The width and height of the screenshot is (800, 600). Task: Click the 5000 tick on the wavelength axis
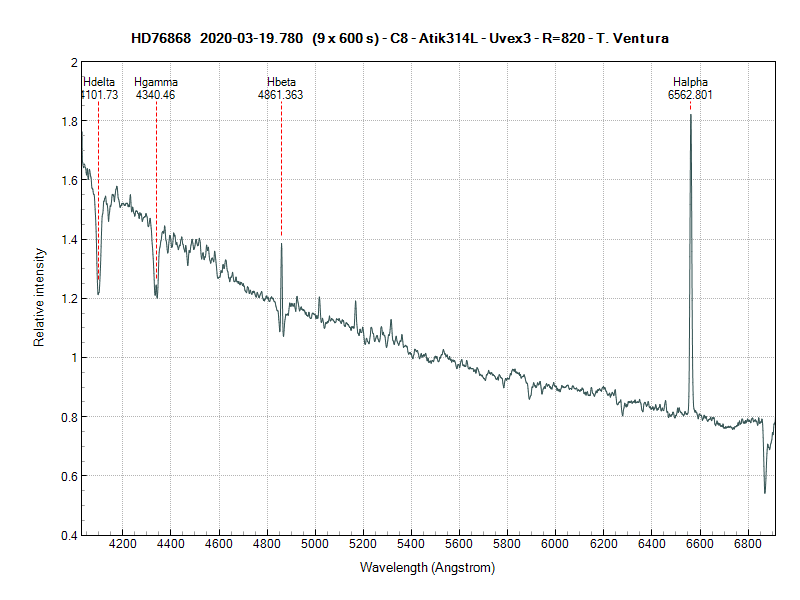[315, 544]
